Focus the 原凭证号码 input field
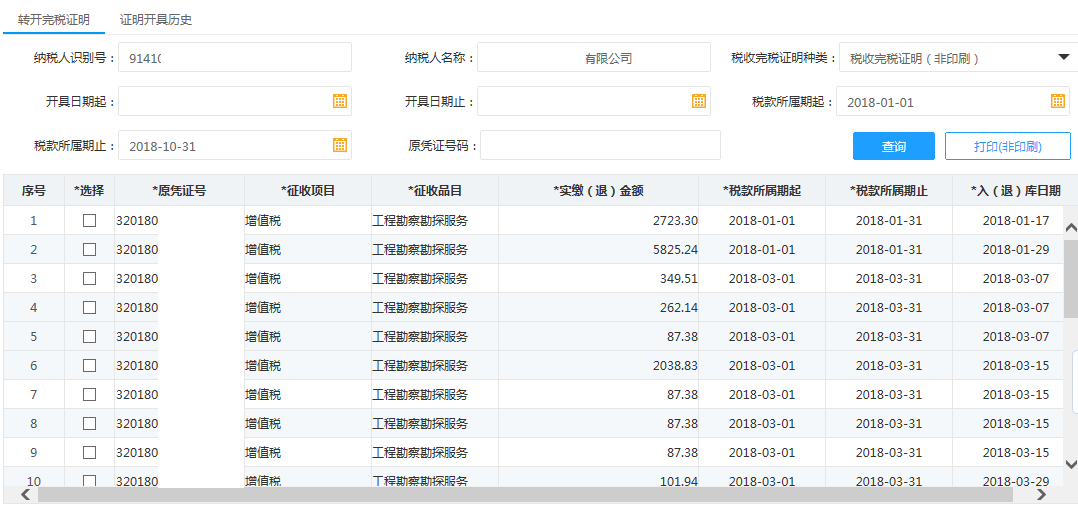The width and height of the screenshot is (1078, 509). tap(600, 145)
